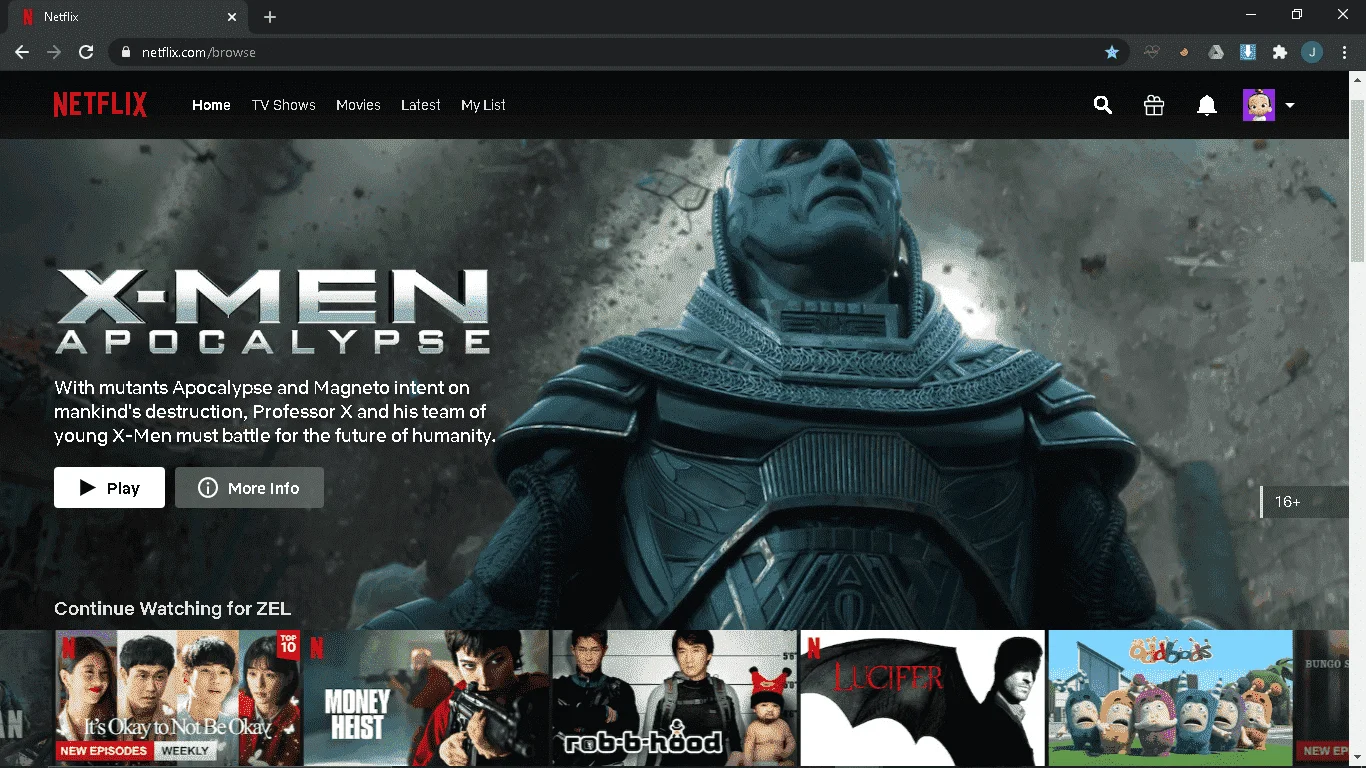The image size is (1366, 768).
Task: Open notifications bell
Action: click(x=1207, y=105)
